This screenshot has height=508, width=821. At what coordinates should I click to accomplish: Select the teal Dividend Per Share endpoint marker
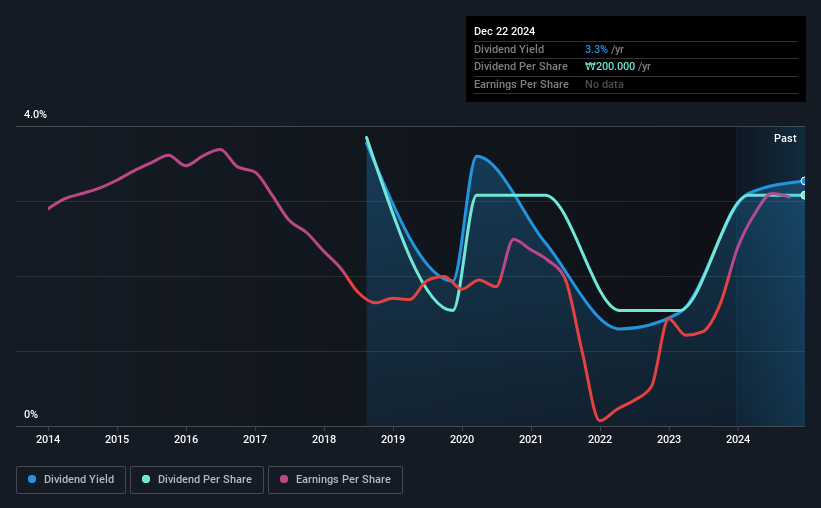click(x=804, y=195)
